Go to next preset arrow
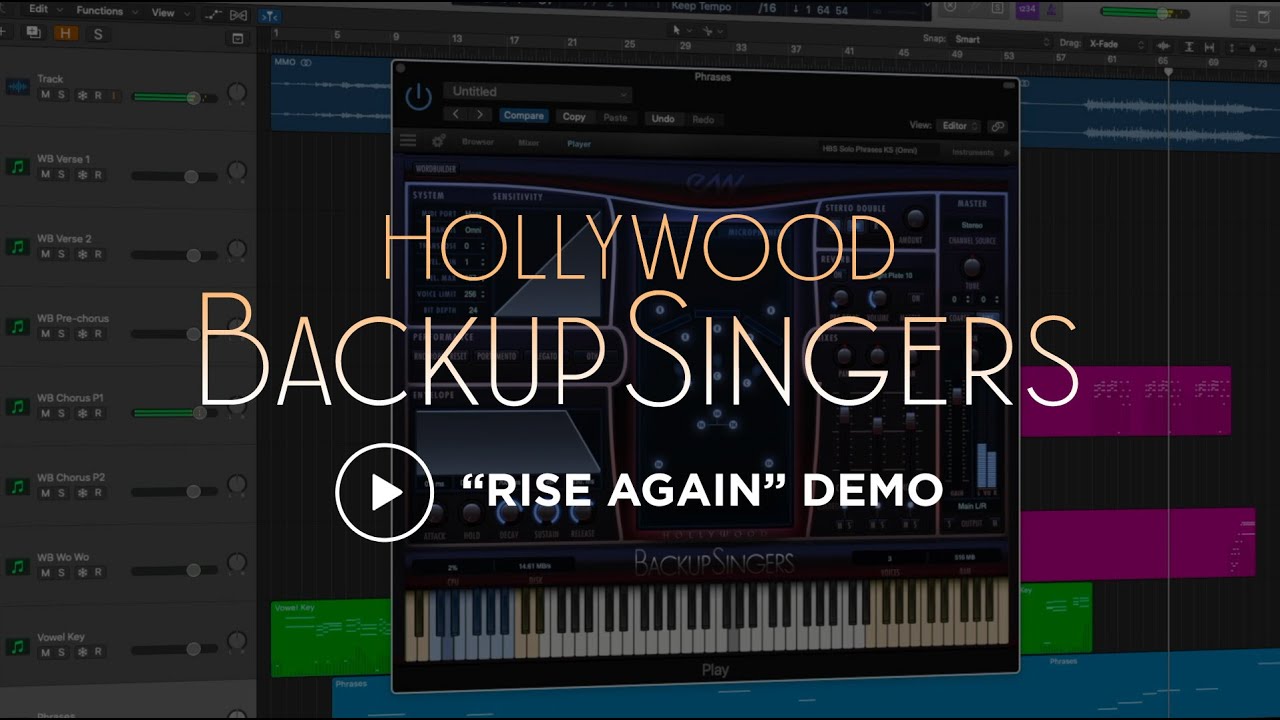 point(480,115)
